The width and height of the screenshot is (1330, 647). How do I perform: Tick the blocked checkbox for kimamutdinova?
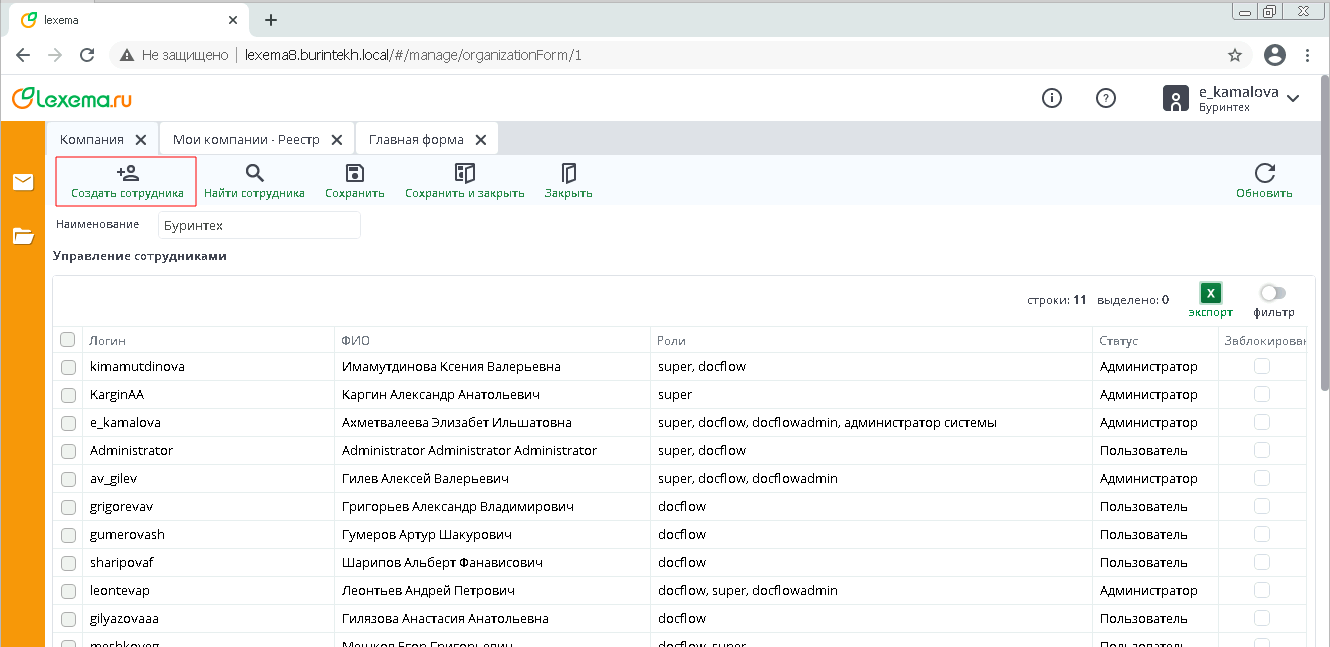1262,367
